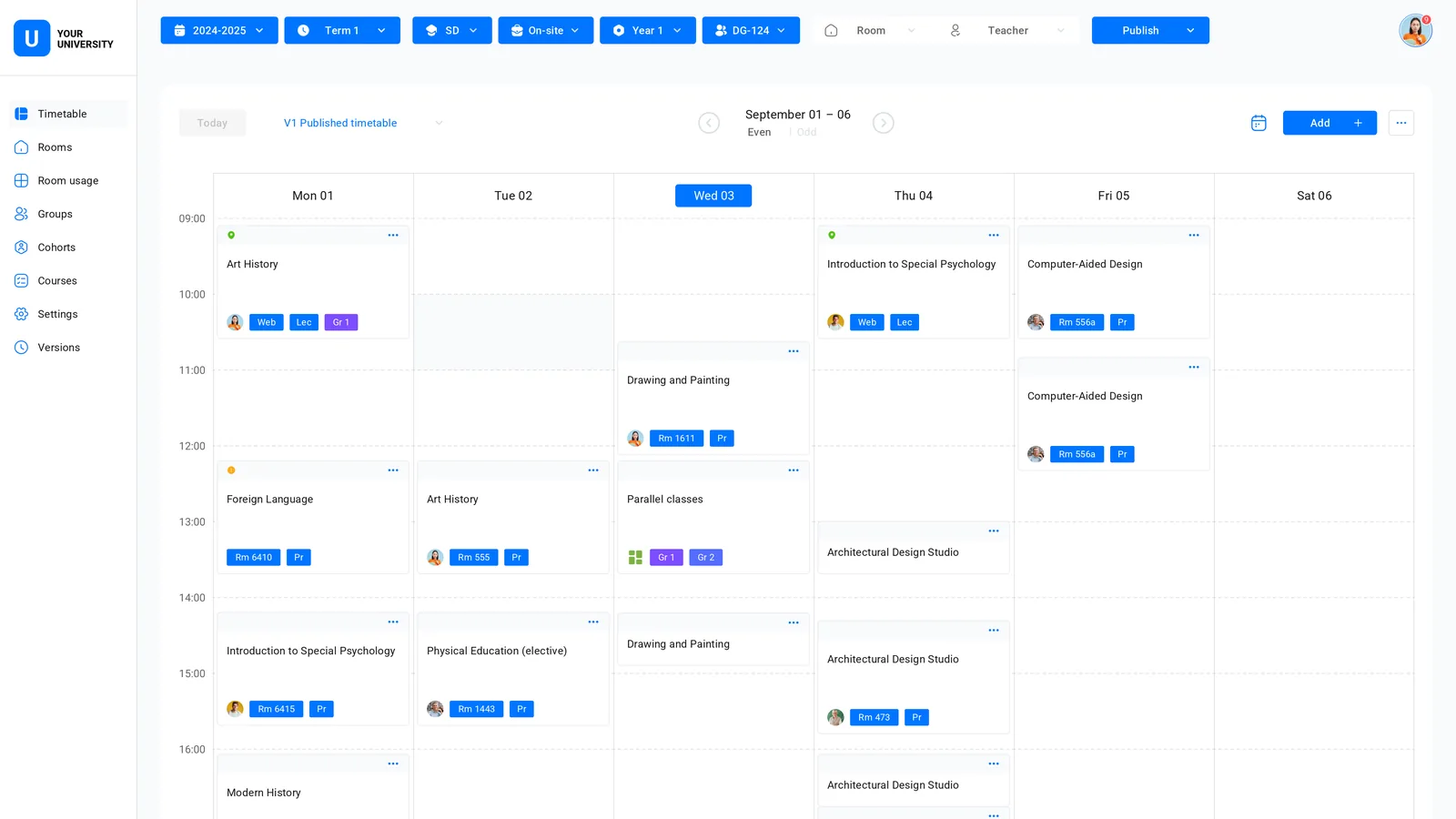The height and width of the screenshot is (819, 1456).
Task: Click green status dot on Monday Art History
Action: (x=231, y=235)
